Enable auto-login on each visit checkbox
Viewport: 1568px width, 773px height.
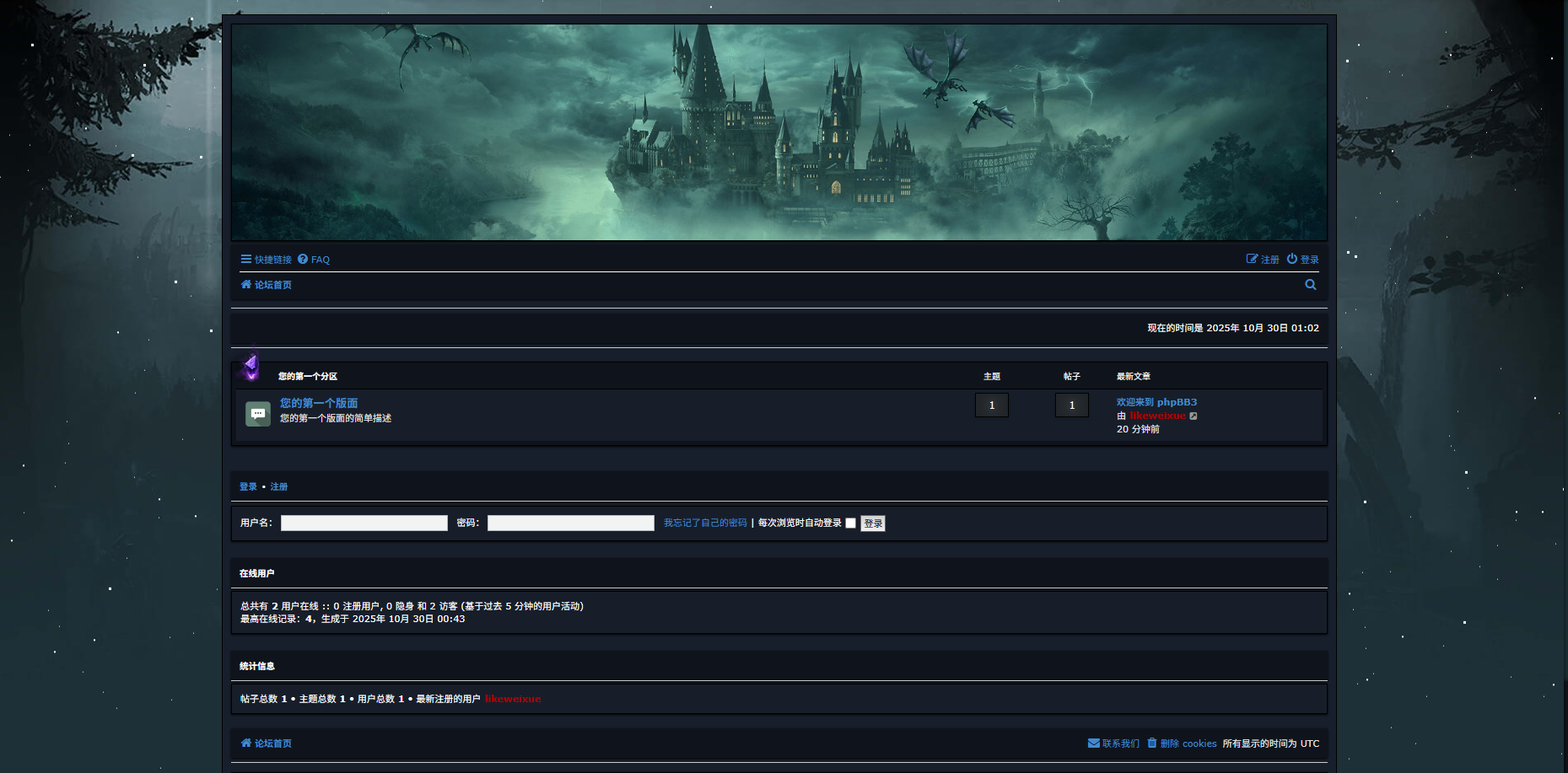[x=850, y=523]
